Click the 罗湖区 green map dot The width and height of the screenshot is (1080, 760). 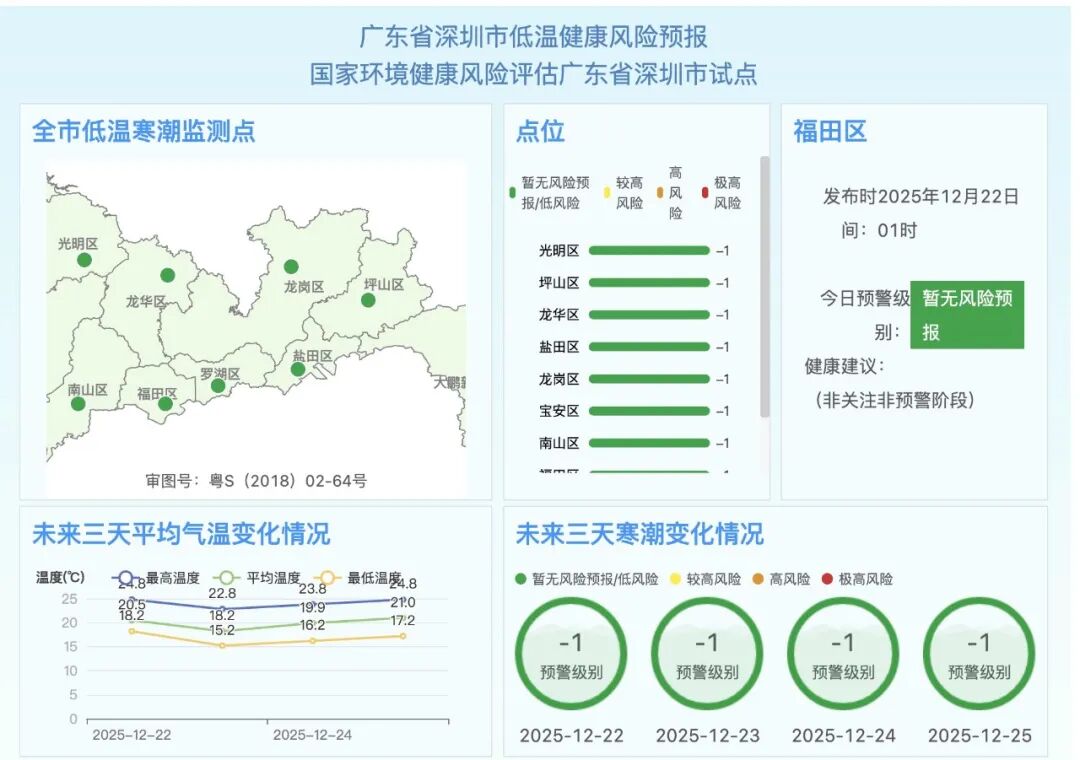[218, 386]
